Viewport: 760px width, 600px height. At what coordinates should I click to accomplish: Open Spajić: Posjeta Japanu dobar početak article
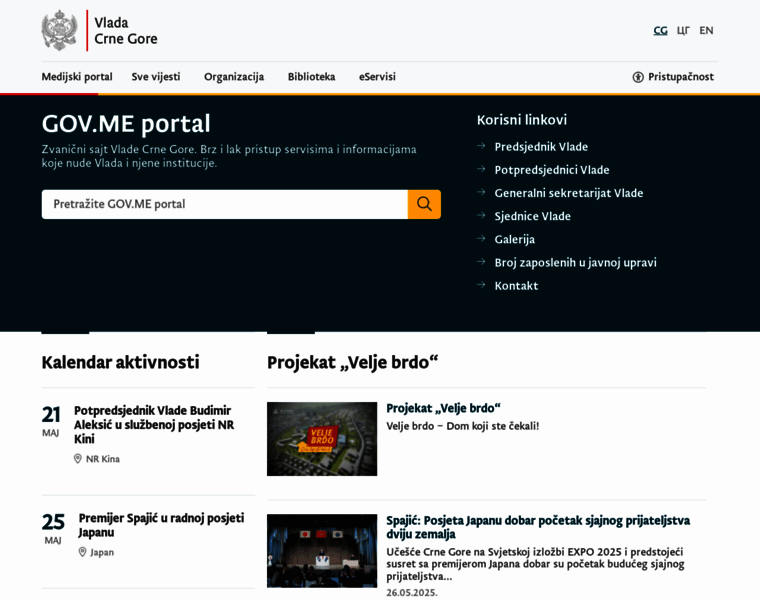point(538,527)
